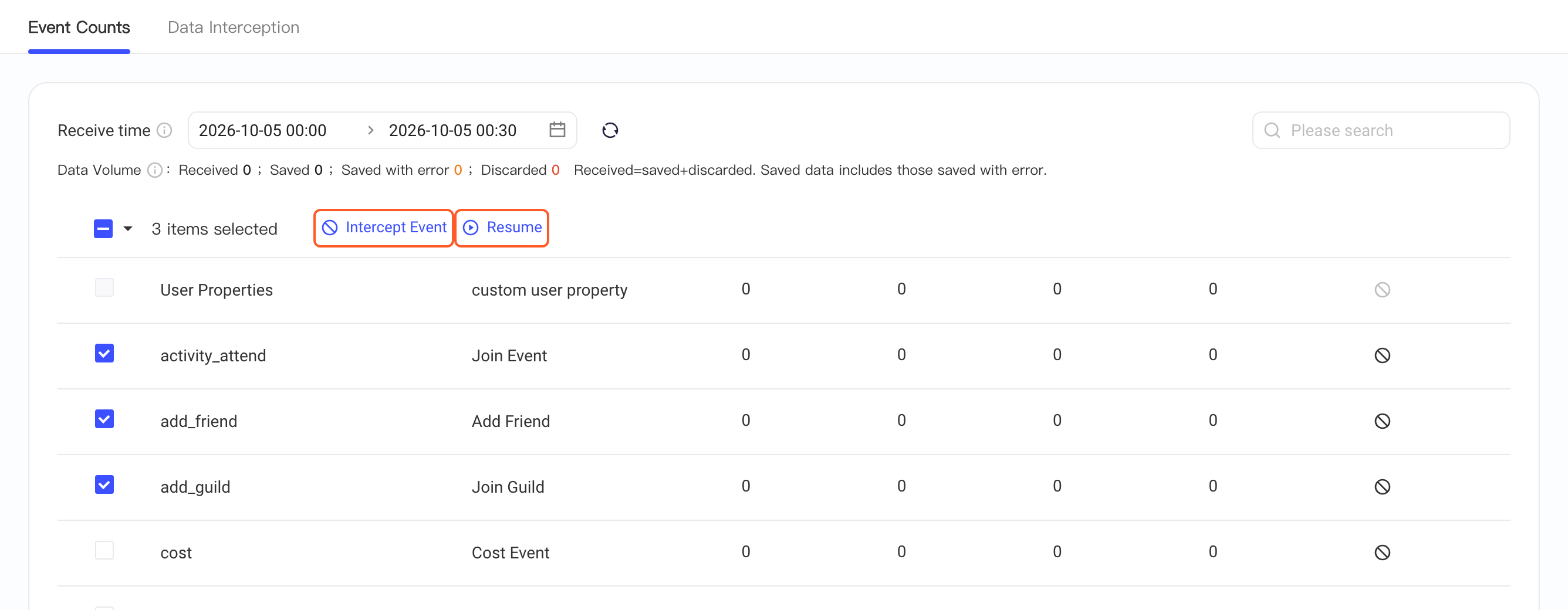Select the add_guild event name
1568x610 pixels.
(195, 487)
